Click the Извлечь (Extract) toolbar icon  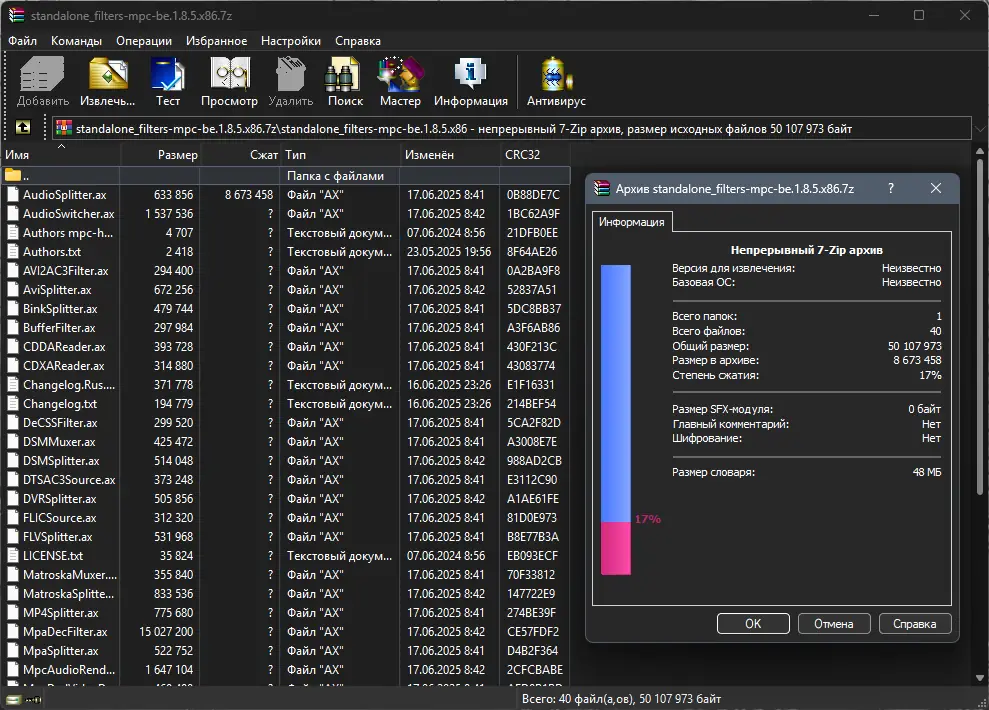(107, 81)
